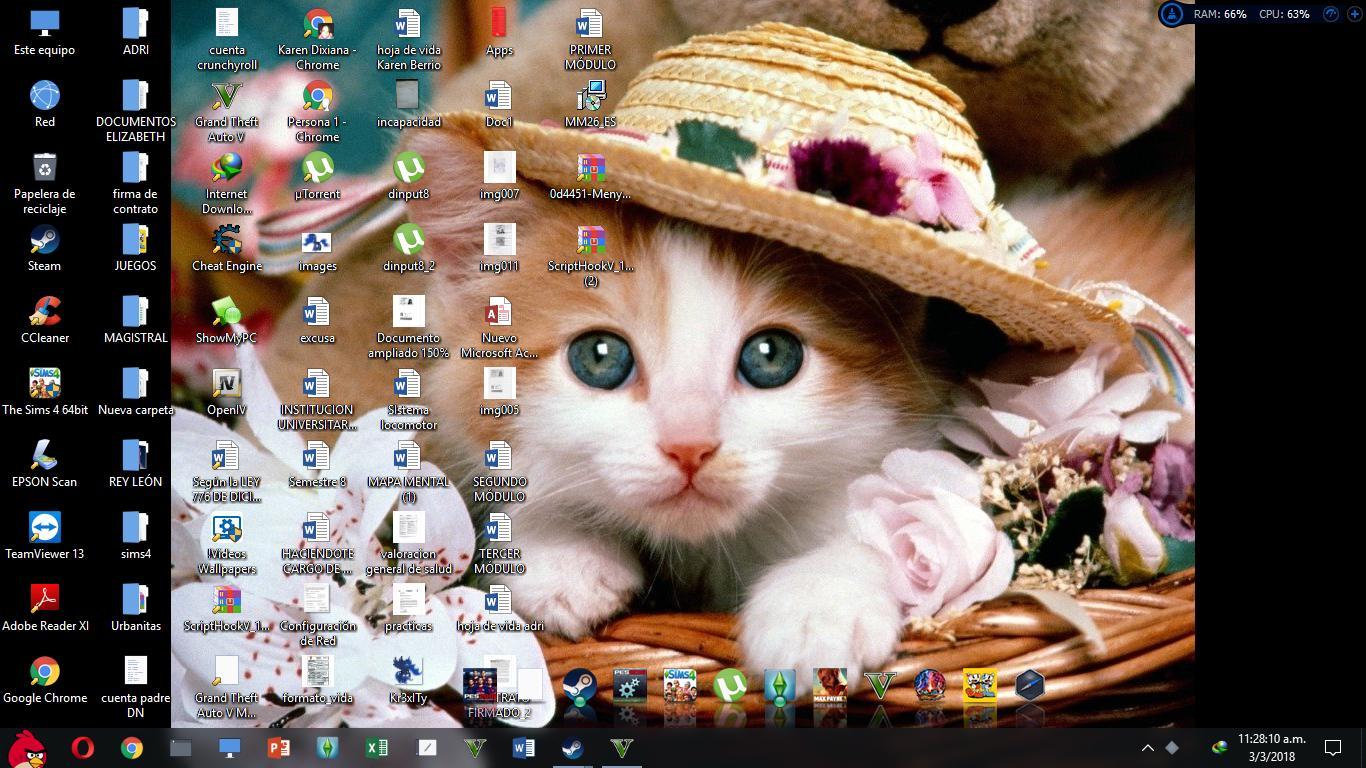Launch The Sims 4 64bit shortcut
The image size is (1366, 768).
(45, 391)
